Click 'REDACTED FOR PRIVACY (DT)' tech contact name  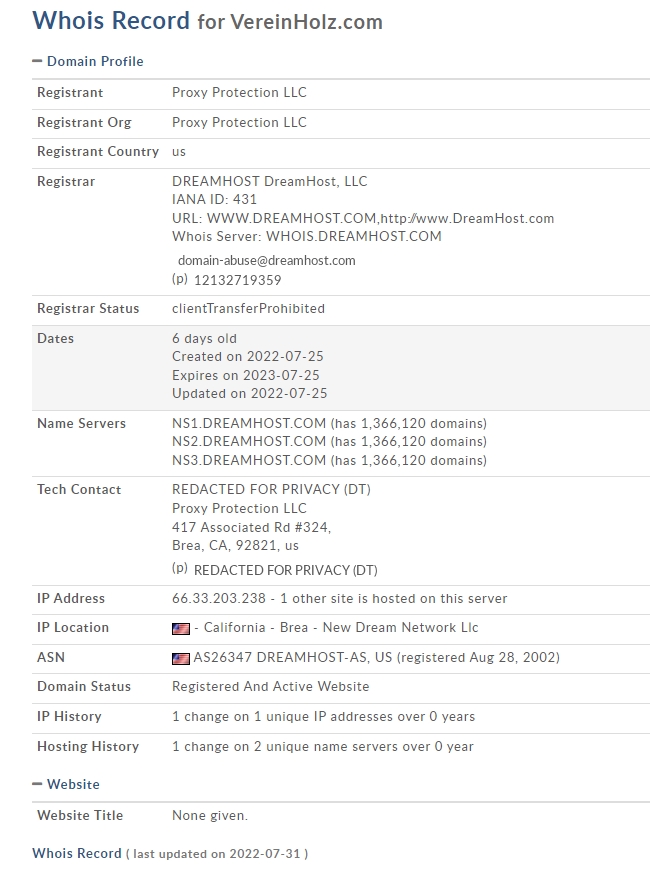271,489
